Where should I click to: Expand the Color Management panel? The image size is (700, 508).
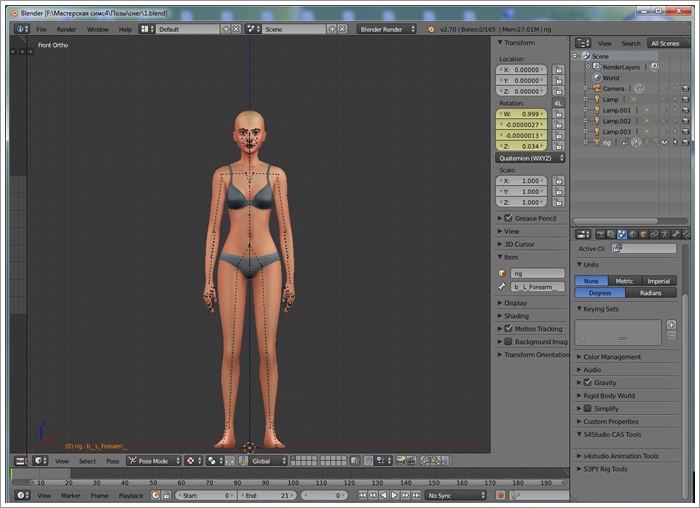pyautogui.click(x=612, y=356)
